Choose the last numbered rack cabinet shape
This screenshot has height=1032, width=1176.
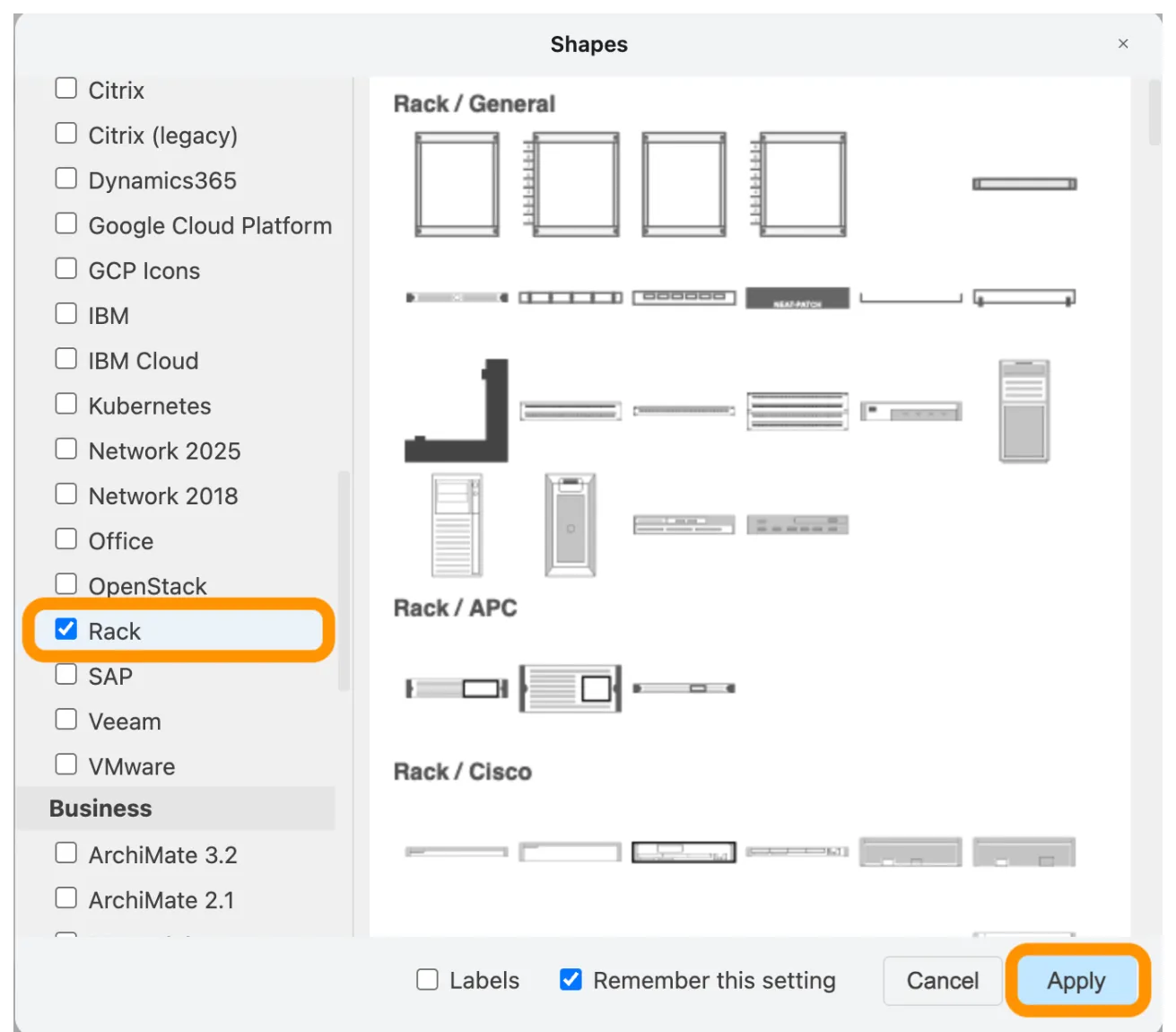(x=798, y=184)
